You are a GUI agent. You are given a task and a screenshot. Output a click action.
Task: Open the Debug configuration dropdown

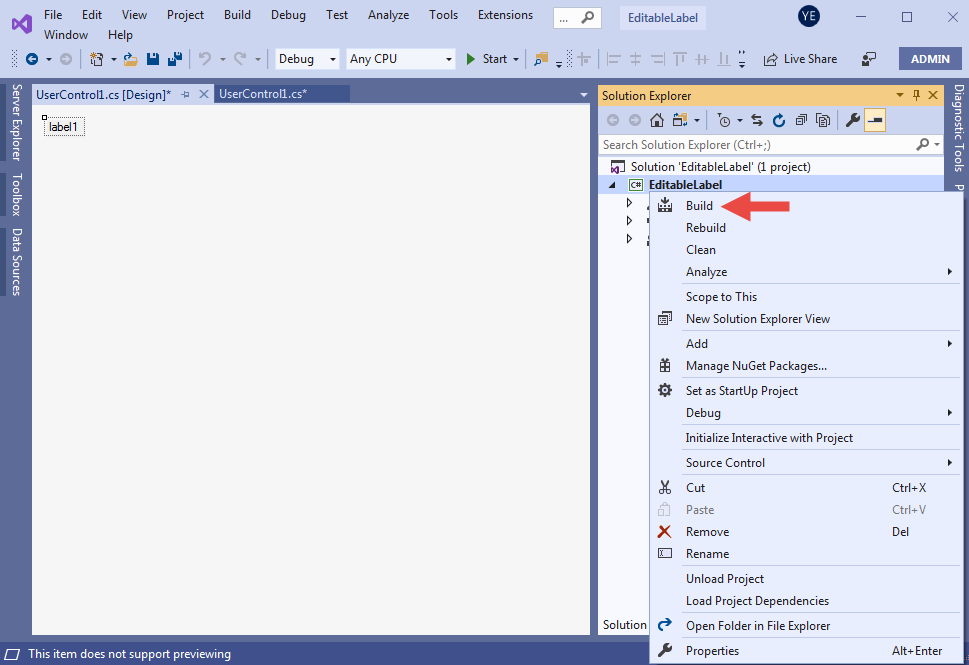[307, 59]
